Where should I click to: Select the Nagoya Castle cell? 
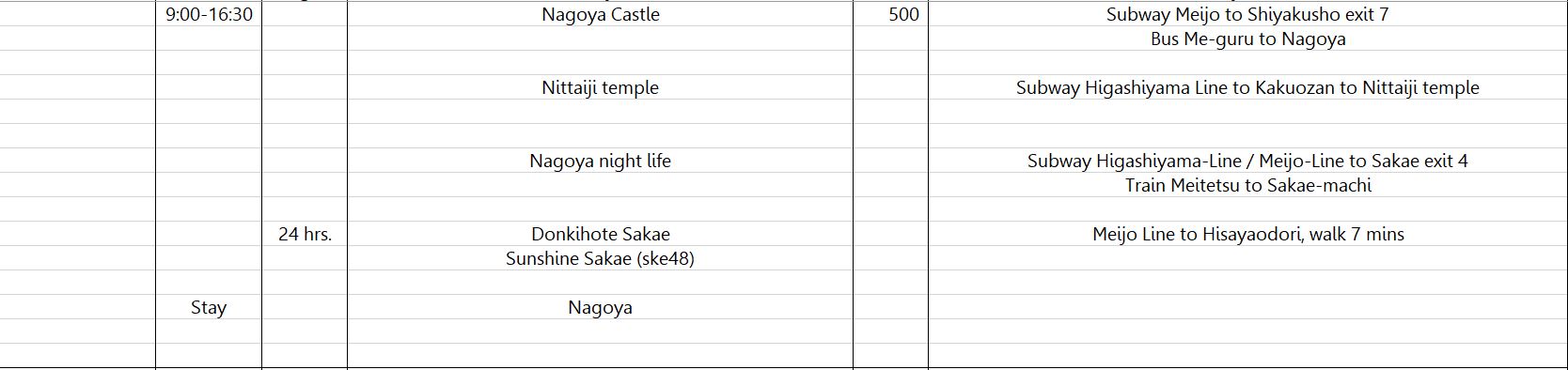[600, 14]
